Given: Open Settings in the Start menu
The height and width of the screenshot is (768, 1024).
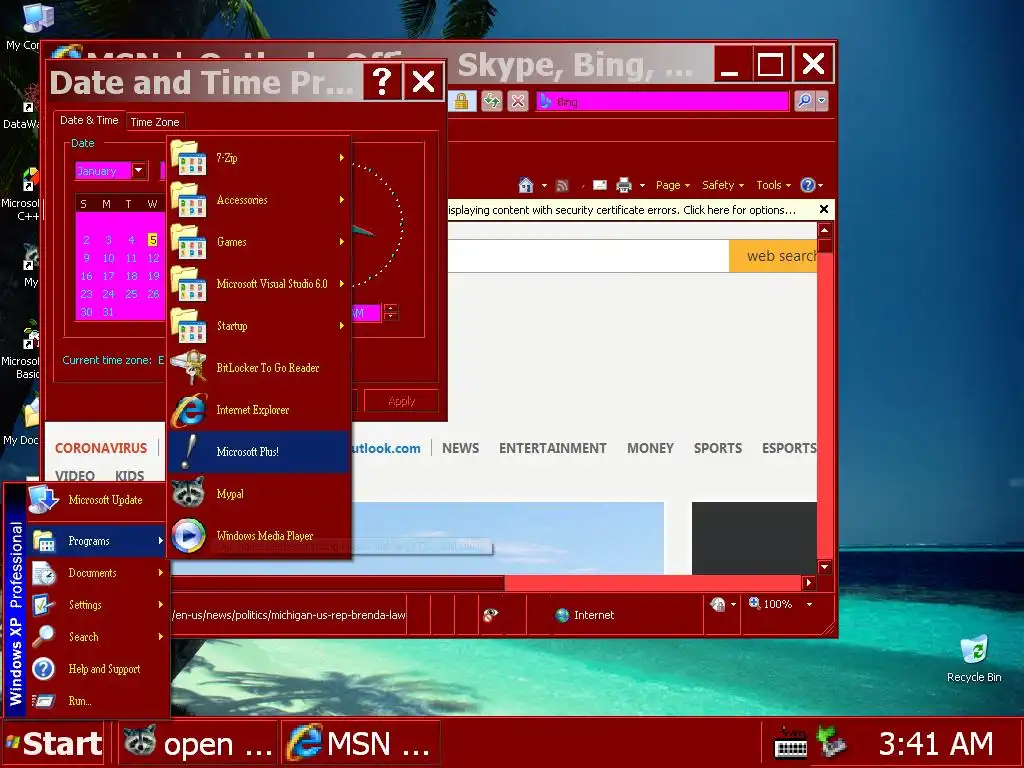Looking at the screenshot, I should coord(97,605).
